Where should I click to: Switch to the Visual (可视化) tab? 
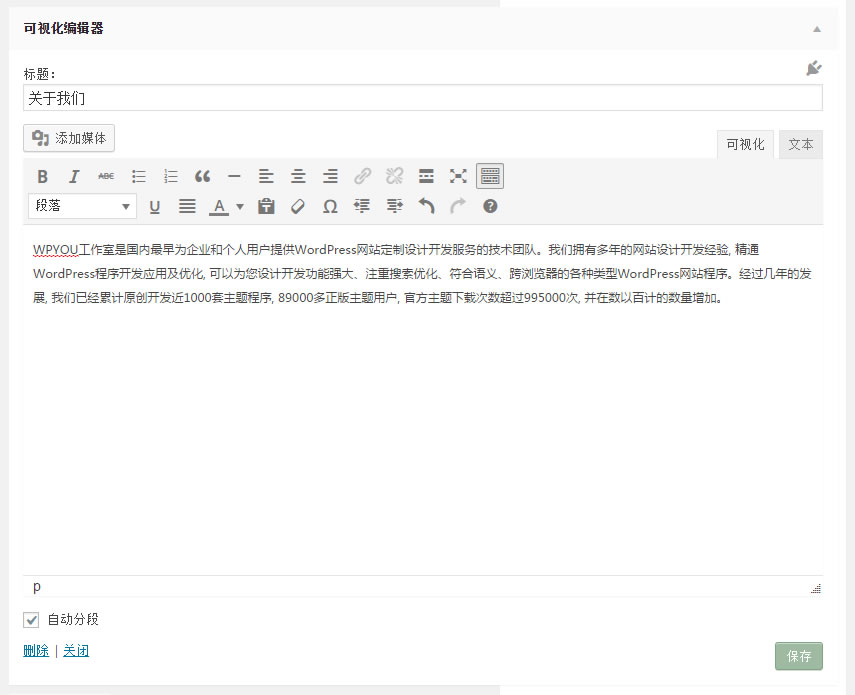click(745, 144)
